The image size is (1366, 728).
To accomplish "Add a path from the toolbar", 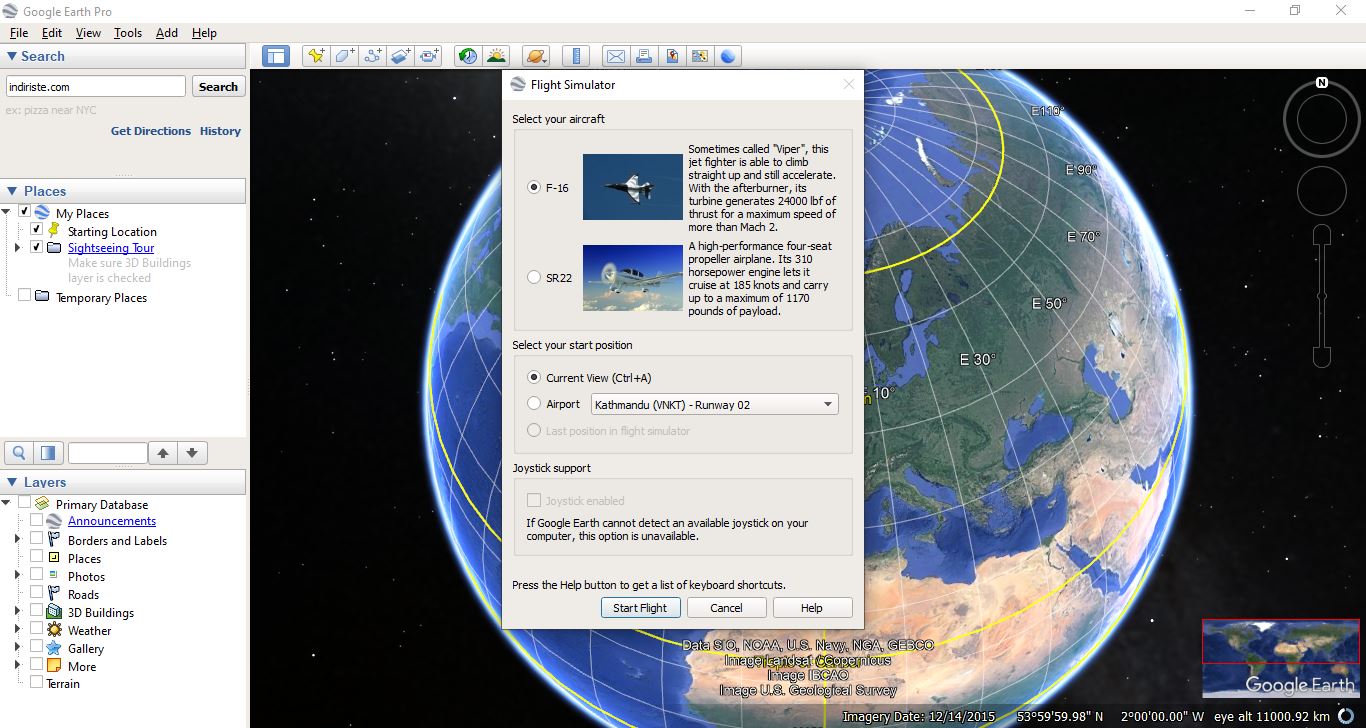I will tap(373, 56).
